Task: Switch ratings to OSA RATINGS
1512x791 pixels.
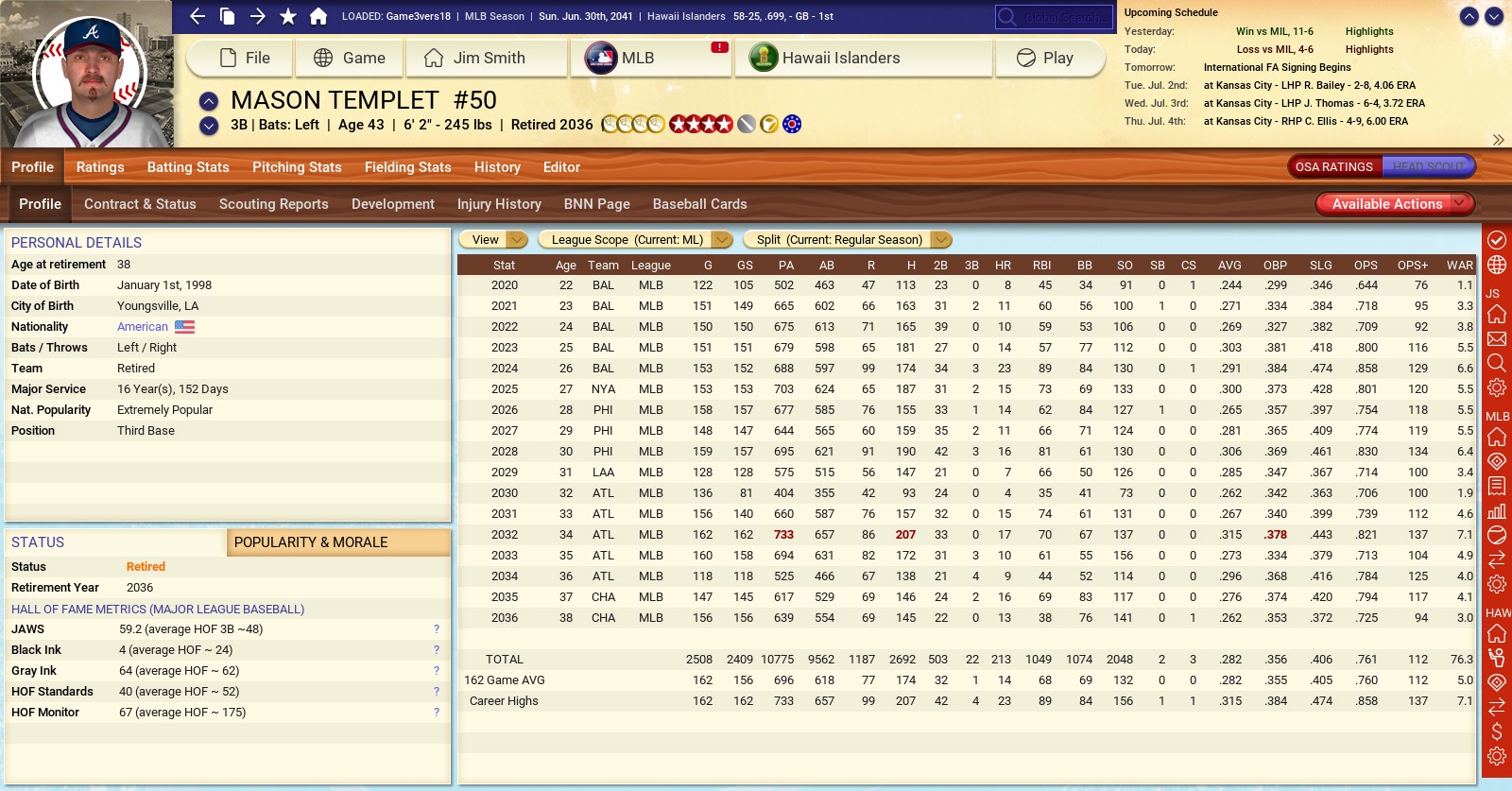Action: pos(1333,167)
